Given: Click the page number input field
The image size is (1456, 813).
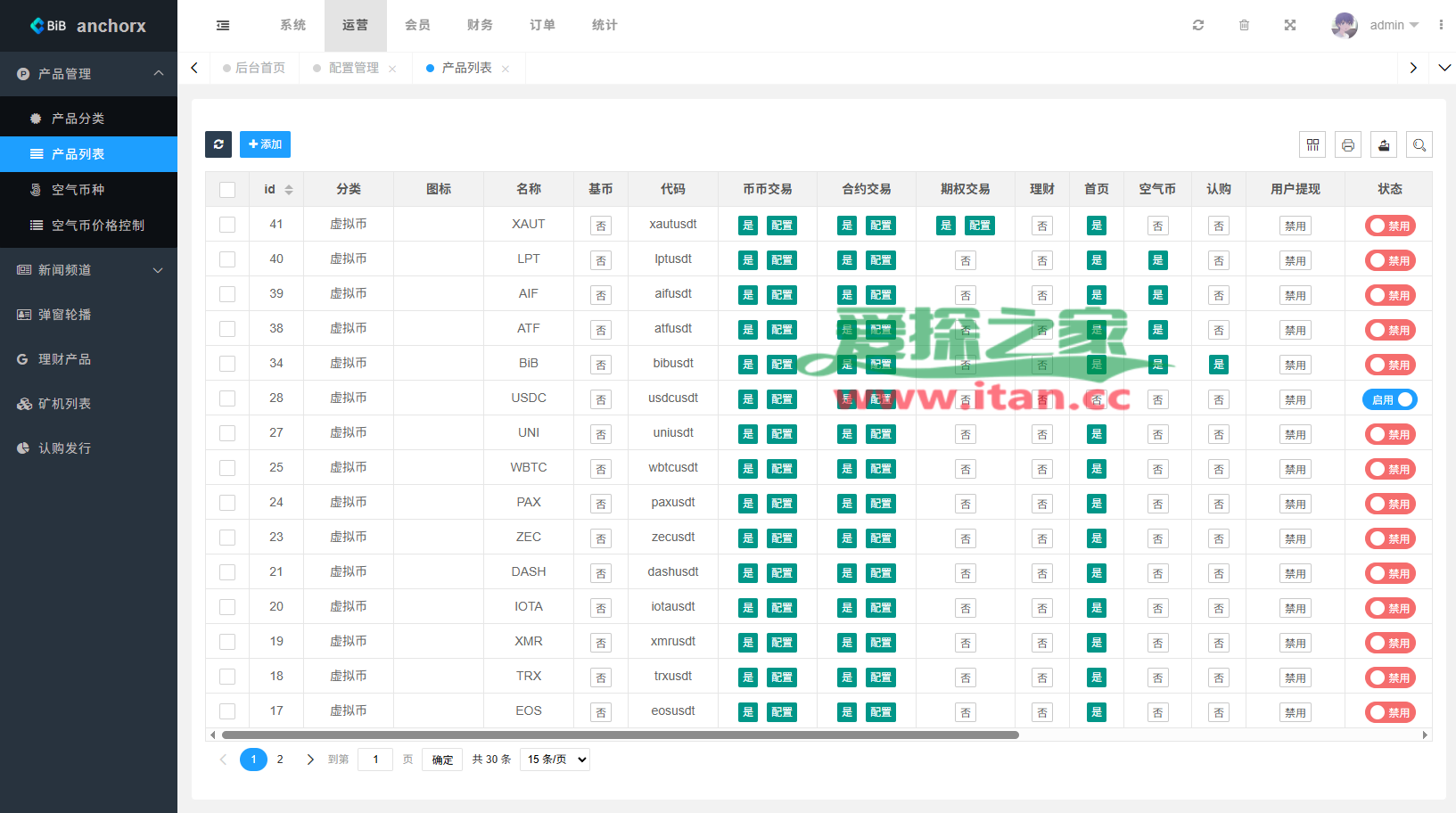Looking at the screenshot, I should [x=375, y=760].
